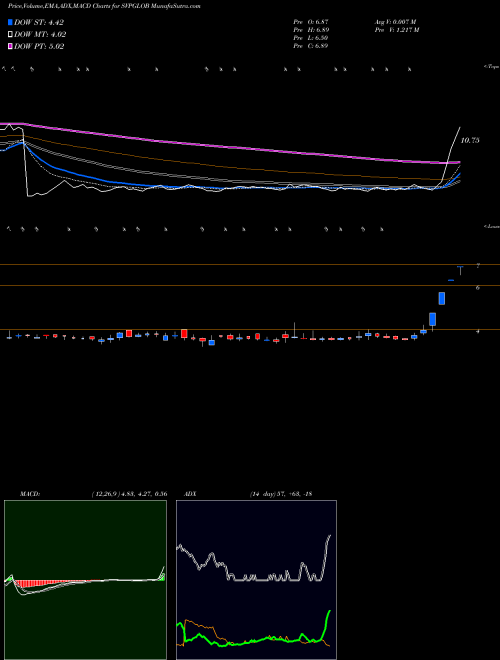Select the 'DOW PT: 5.02' label
Screen dimensions: 500x660
point(39,46)
